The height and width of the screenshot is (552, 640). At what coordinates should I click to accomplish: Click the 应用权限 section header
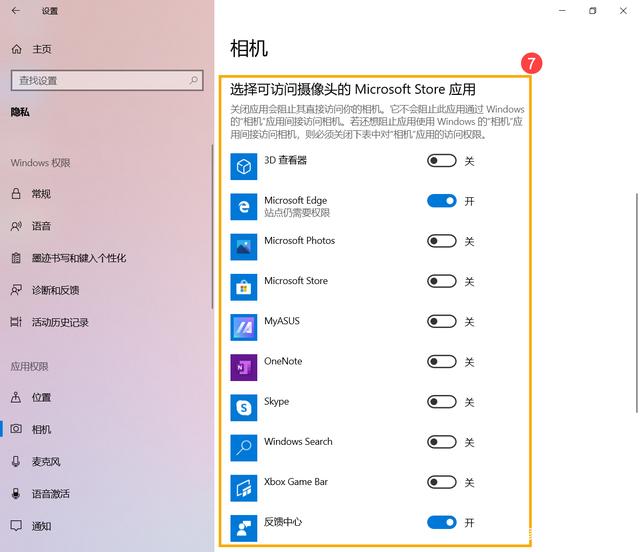pyautogui.click(x=29, y=366)
